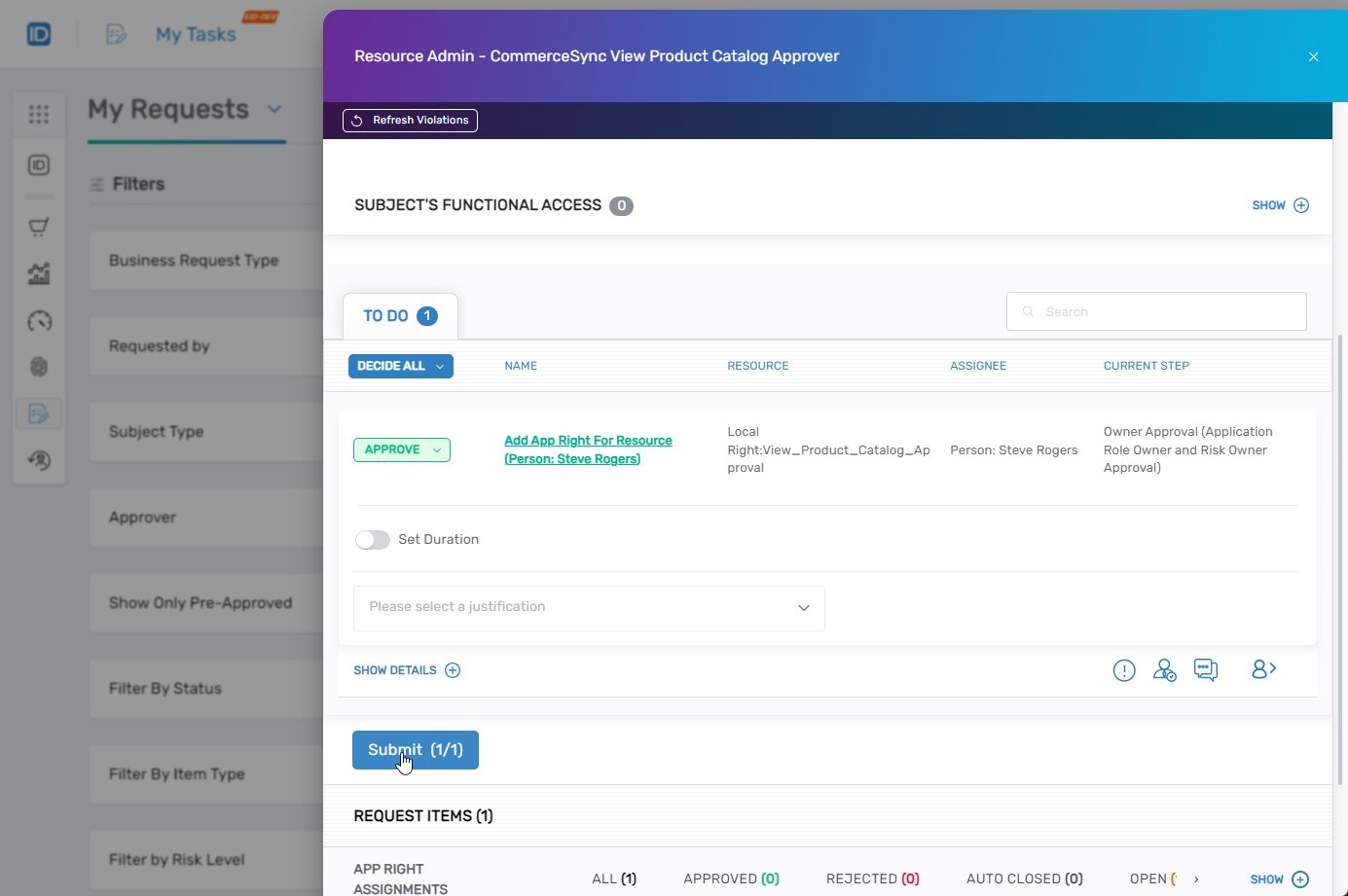Screen dimensions: 1348x896
Task: Select the fingerprint icon in sidebar
Action: point(39,367)
